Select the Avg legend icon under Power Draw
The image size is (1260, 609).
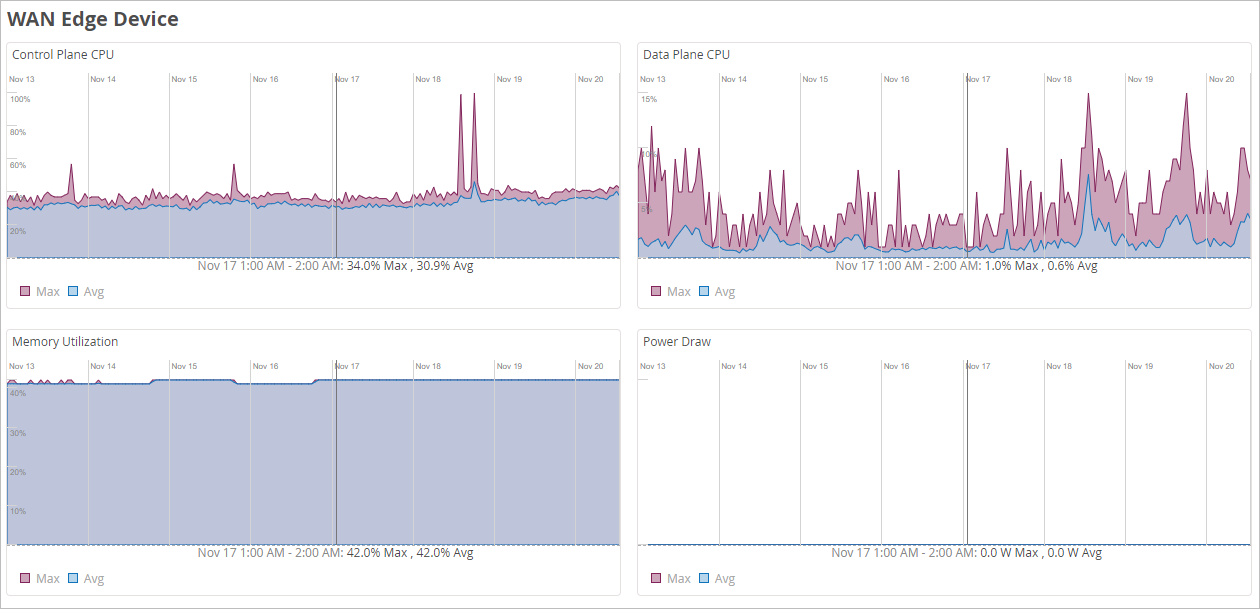click(x=704, y=579)
